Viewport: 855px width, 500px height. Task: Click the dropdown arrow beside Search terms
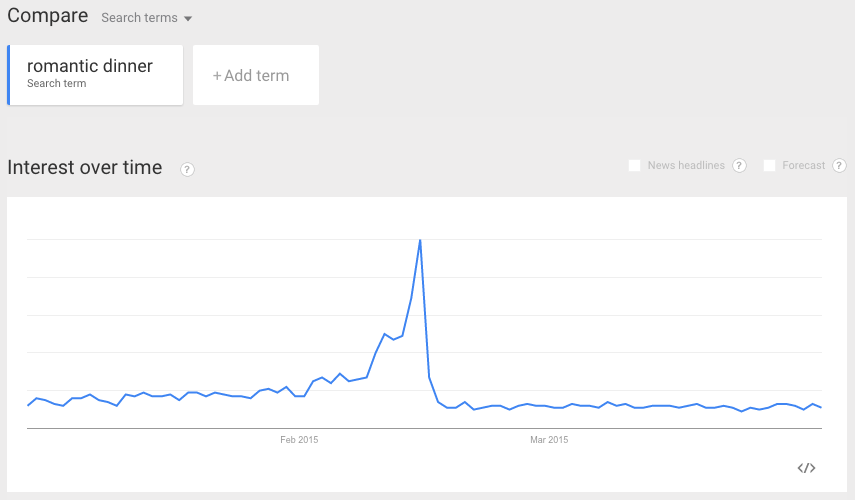(x=188, y=19)
